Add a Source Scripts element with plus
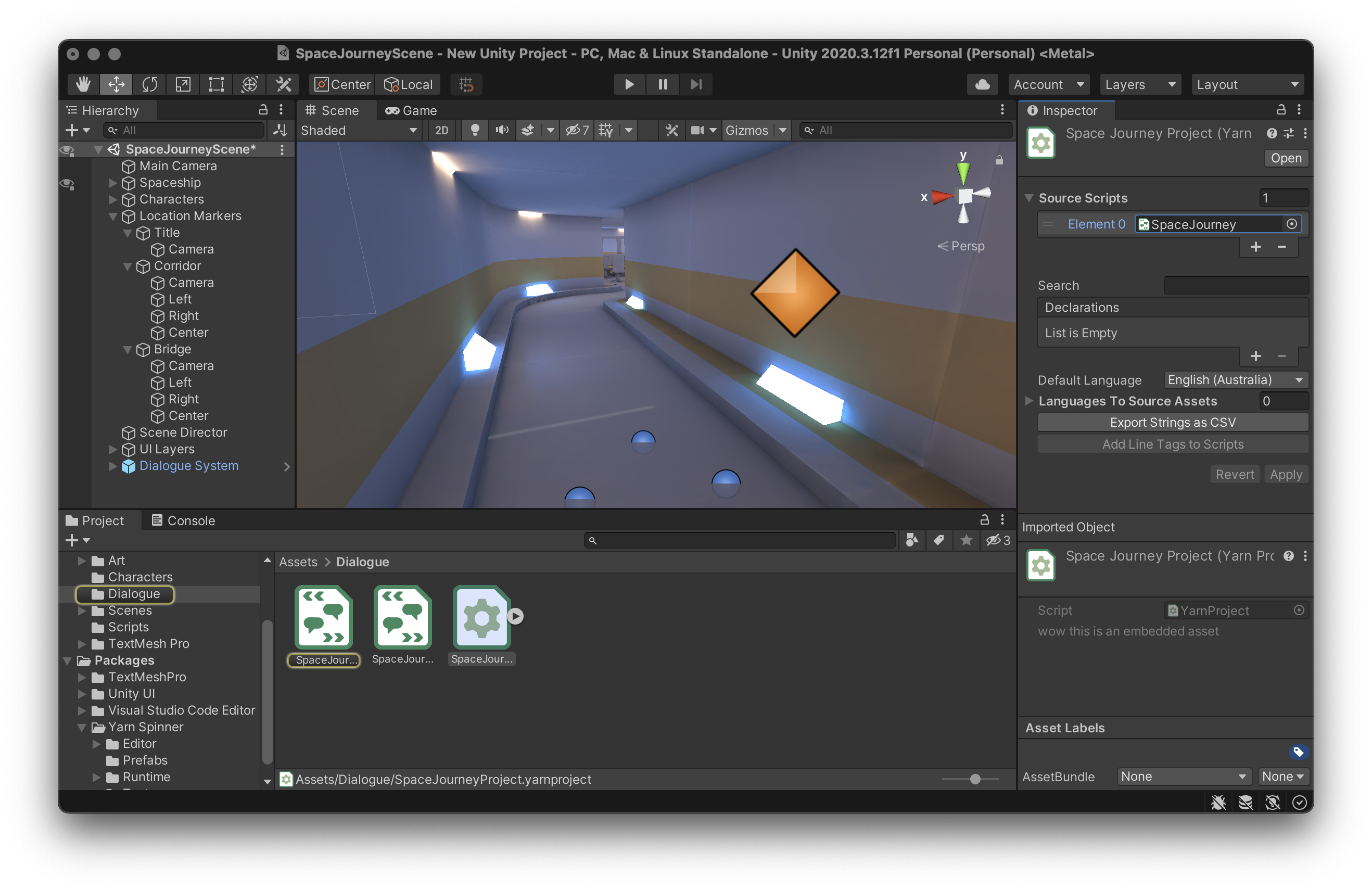The width and height of the screenshot is (1372, 890). point(1255,247)
